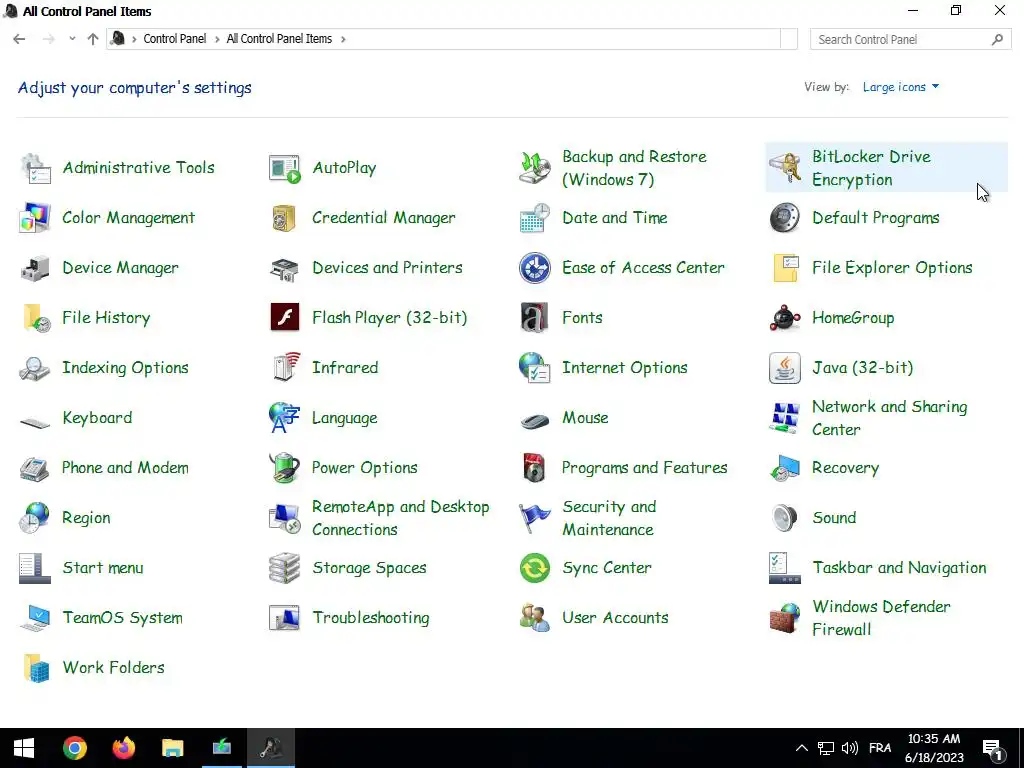Open the Sync Center icon
The image size is (1024, 768).
point(535,568)
